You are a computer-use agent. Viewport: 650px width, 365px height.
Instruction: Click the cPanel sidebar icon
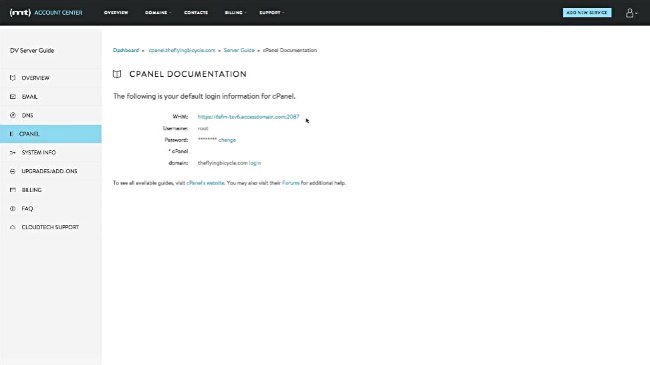pyautogui.click(x=11, y=134)
